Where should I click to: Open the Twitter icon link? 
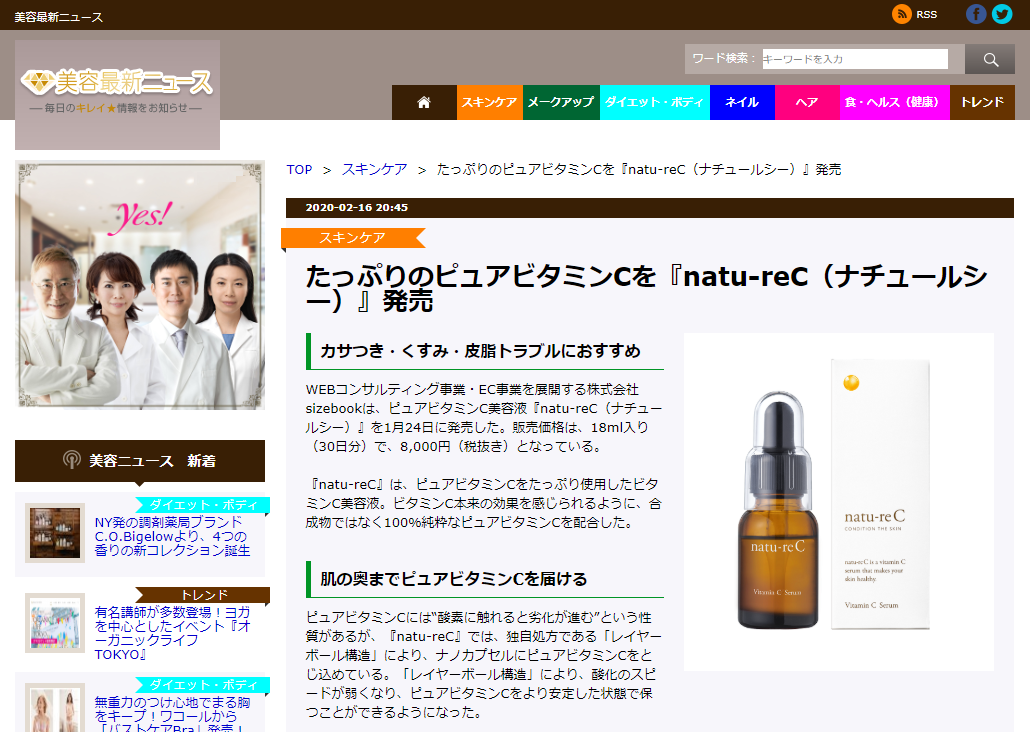click(x=1002, y=14)
